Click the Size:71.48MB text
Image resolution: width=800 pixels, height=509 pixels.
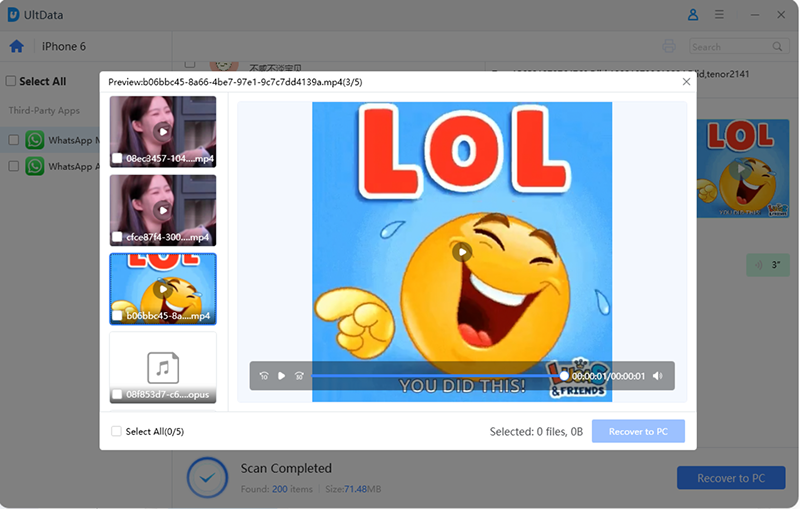353,489
